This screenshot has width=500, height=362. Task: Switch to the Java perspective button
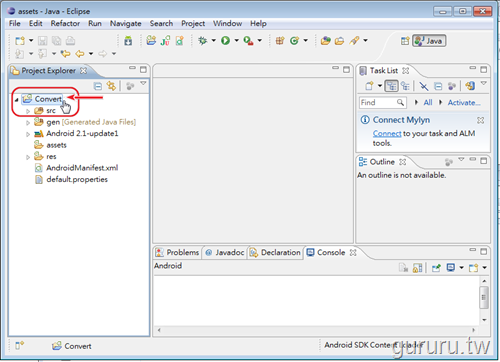coord(429,41)
